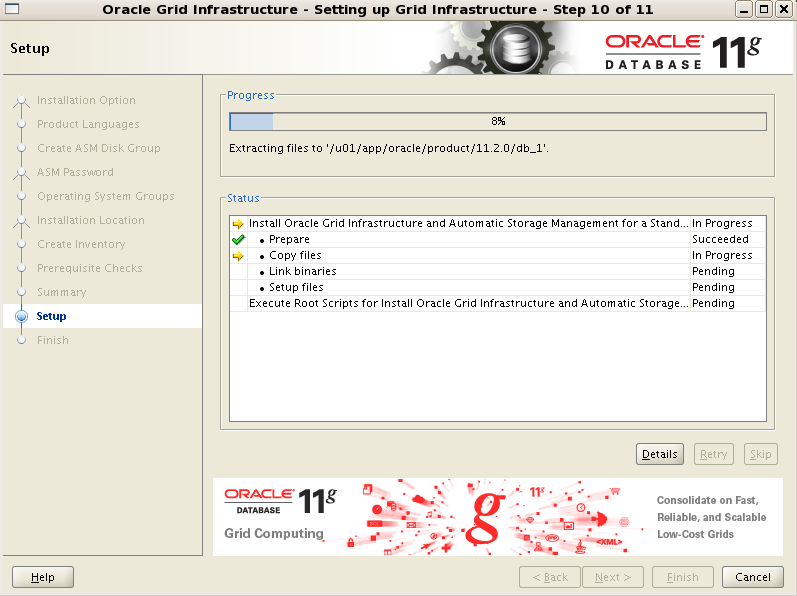
Task: Open the Help button
Action: [43, 577]
